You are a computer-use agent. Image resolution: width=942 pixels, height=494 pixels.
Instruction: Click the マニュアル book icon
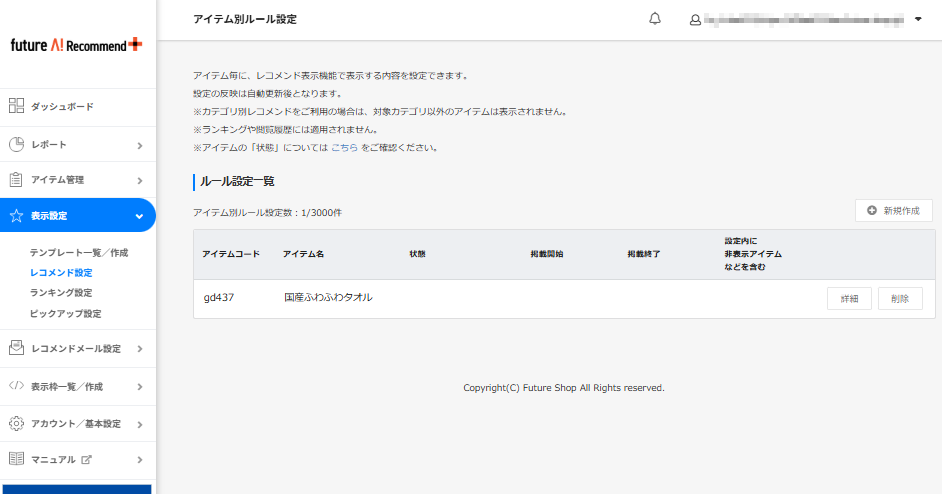[16, 459]
